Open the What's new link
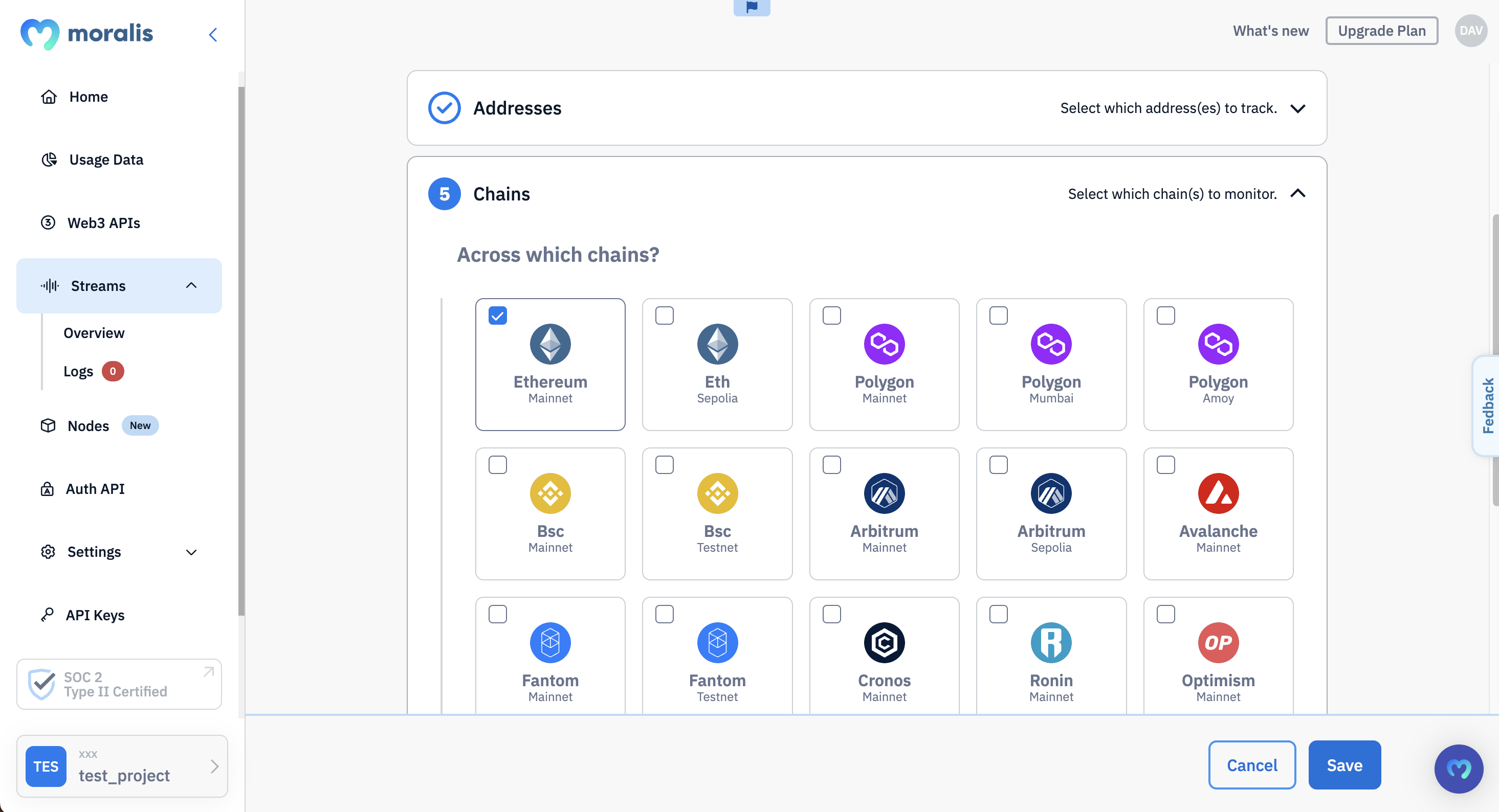The height and width of the screenshot is (812, 1499). (1271, 31)
